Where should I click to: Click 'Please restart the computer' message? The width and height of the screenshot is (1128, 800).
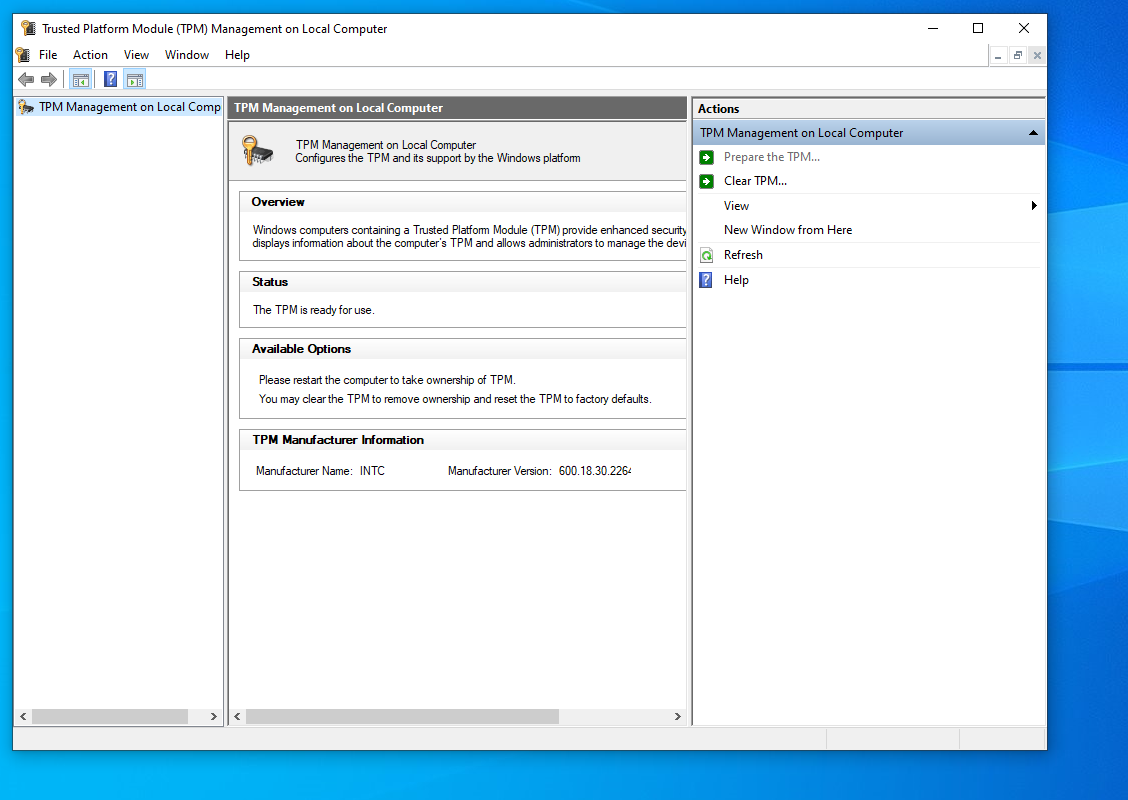tap(387, 380)
